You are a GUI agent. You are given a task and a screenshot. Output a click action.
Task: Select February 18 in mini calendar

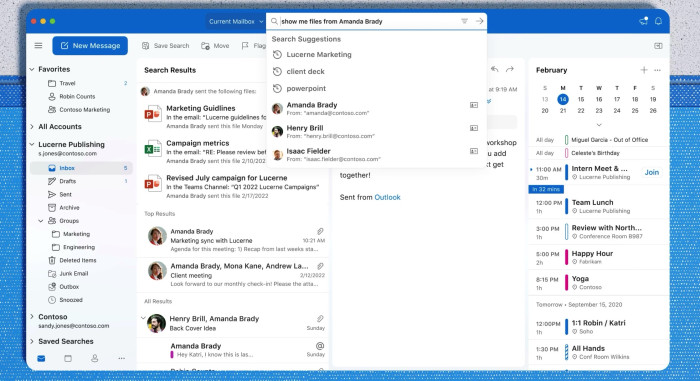pos(634,99)
